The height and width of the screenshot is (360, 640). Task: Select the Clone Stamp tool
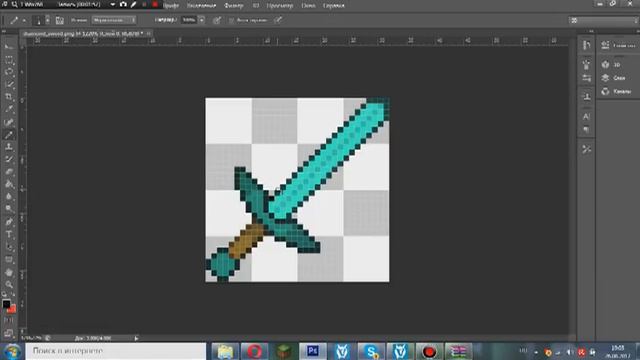coord(9,147)
